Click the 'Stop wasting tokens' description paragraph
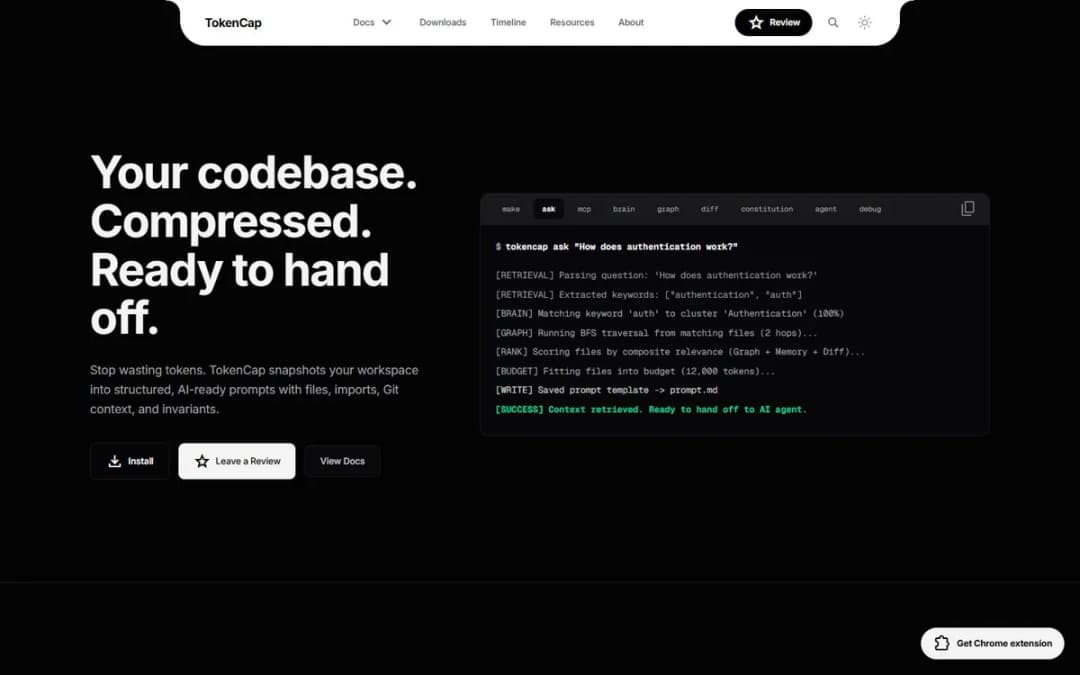This screenshot has height=675, width=1080. [254, 389]
